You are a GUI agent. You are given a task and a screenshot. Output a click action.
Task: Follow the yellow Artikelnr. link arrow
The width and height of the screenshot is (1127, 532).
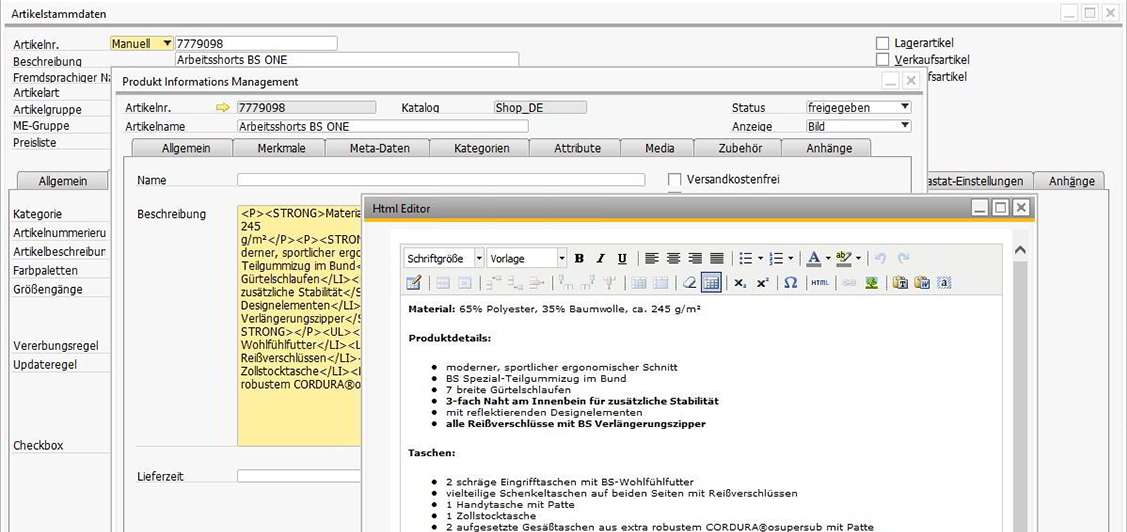[223, 108]
